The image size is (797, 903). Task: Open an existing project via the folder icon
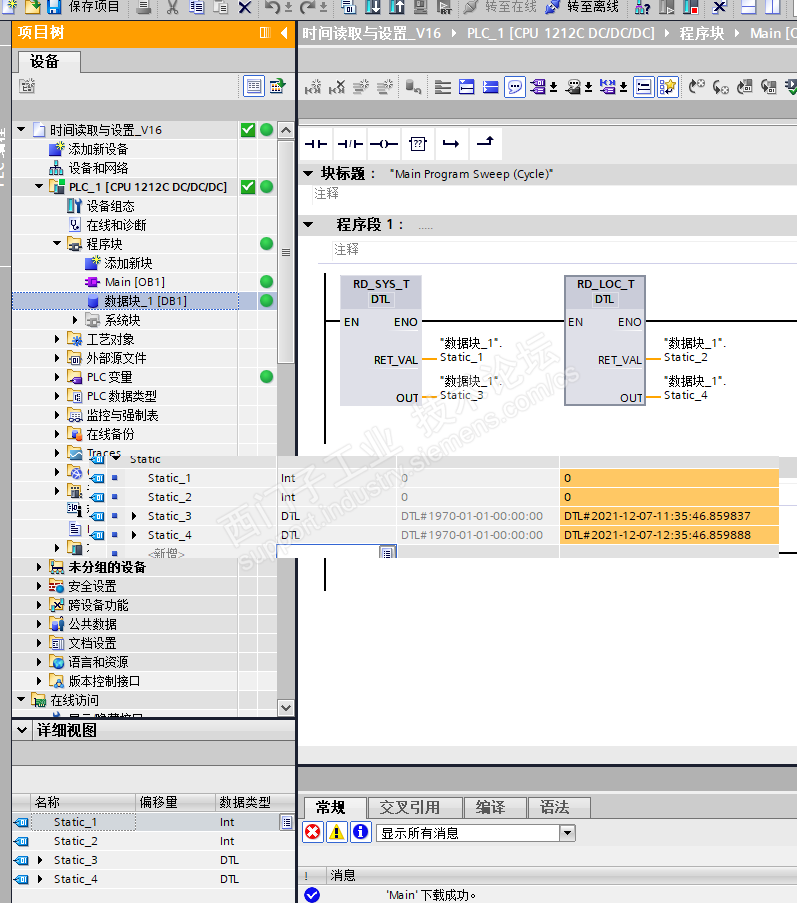click(x=33, y=6)
